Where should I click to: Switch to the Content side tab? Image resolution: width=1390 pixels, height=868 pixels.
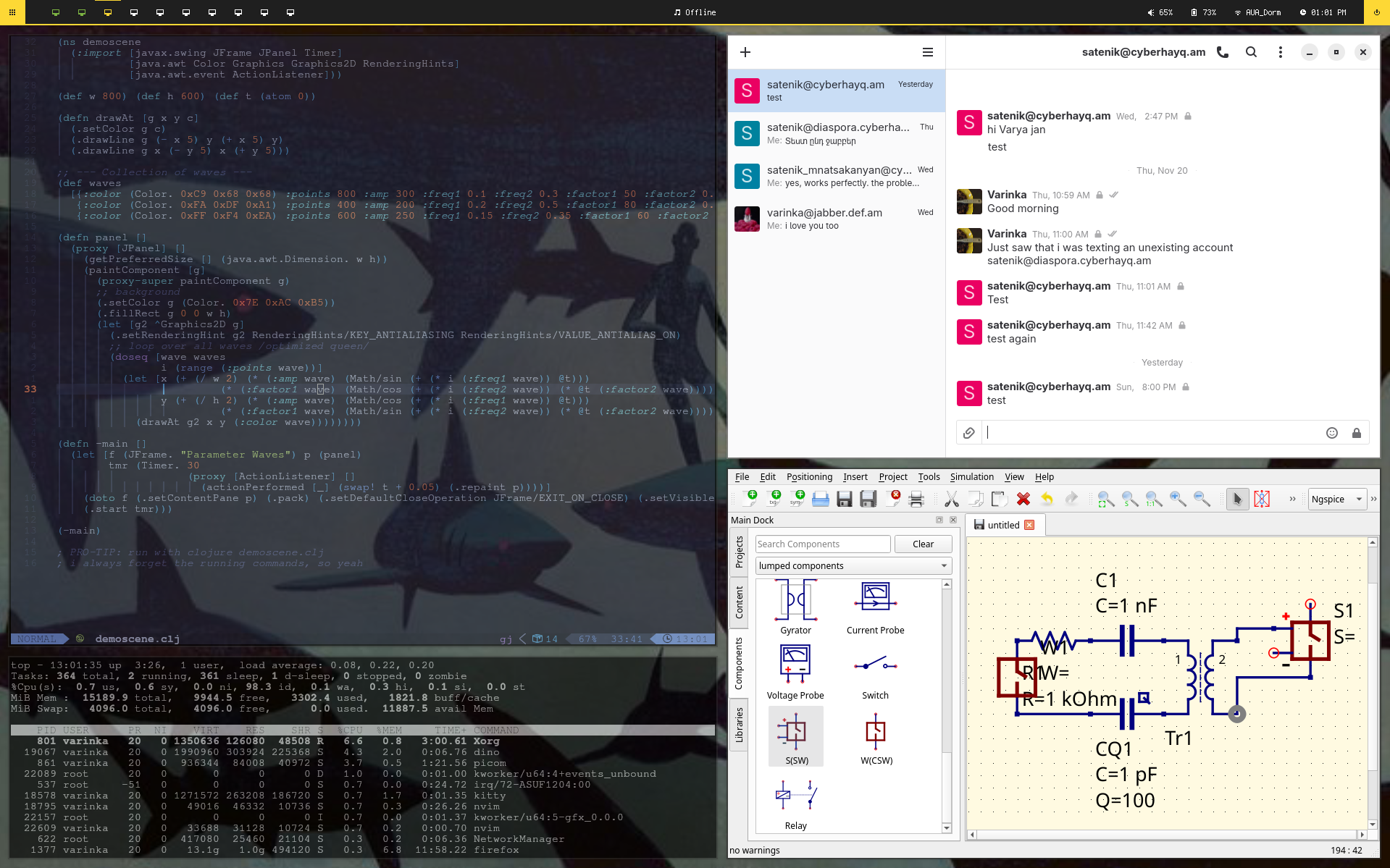(x=739, y=602)
